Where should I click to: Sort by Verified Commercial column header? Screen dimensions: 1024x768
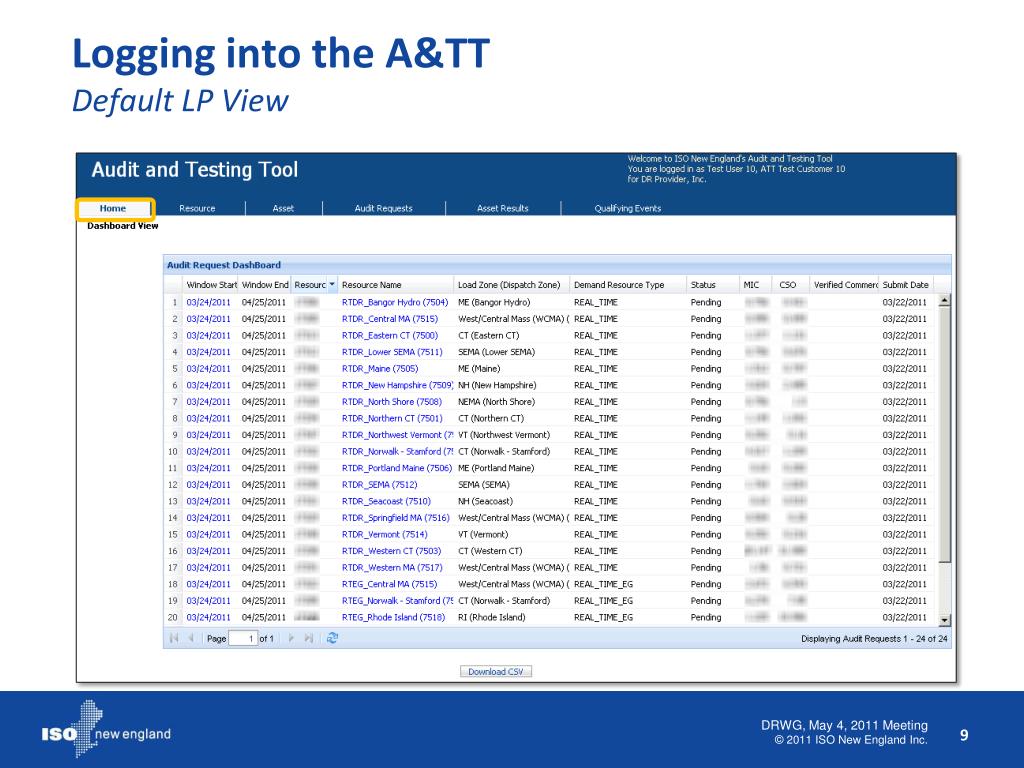point(844,285)
